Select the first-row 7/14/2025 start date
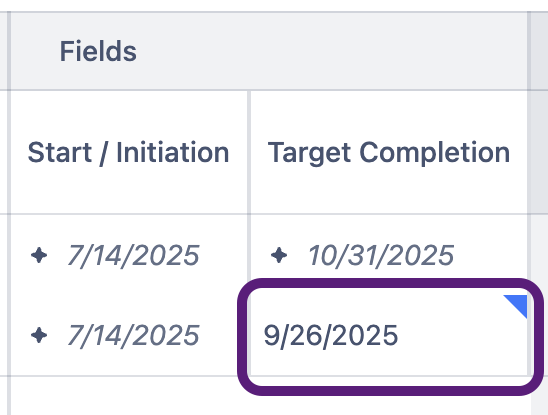Image resolution: width=548 pixels, height=415 pixels. tap(133, 255)
